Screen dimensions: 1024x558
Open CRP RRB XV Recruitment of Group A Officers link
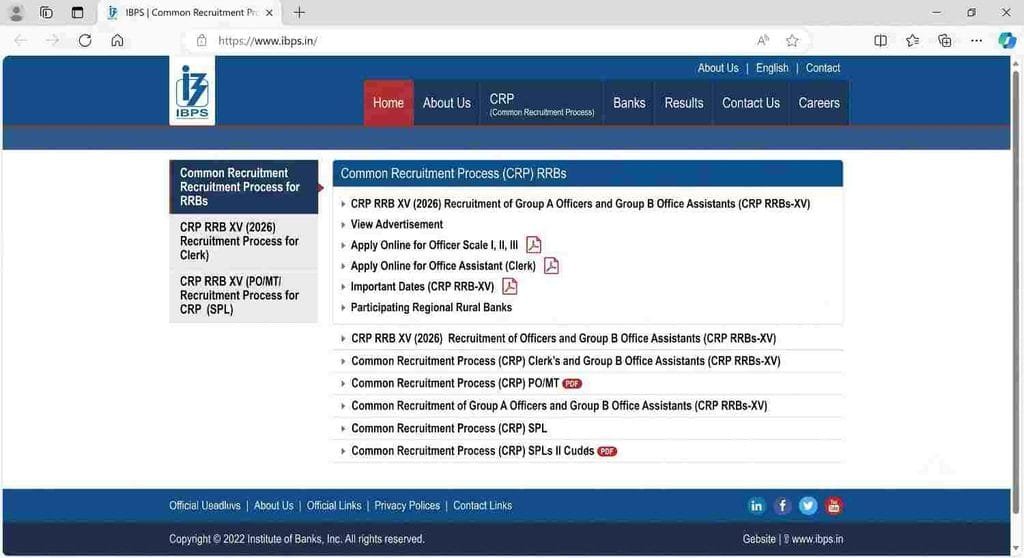coord(580,204)
